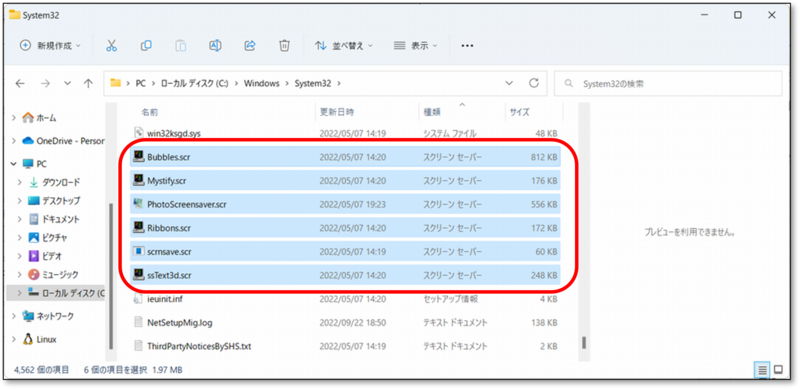The image size is (800, 389).
Task: Sort by 種類 column header
Action: click(x=432, y=112)
